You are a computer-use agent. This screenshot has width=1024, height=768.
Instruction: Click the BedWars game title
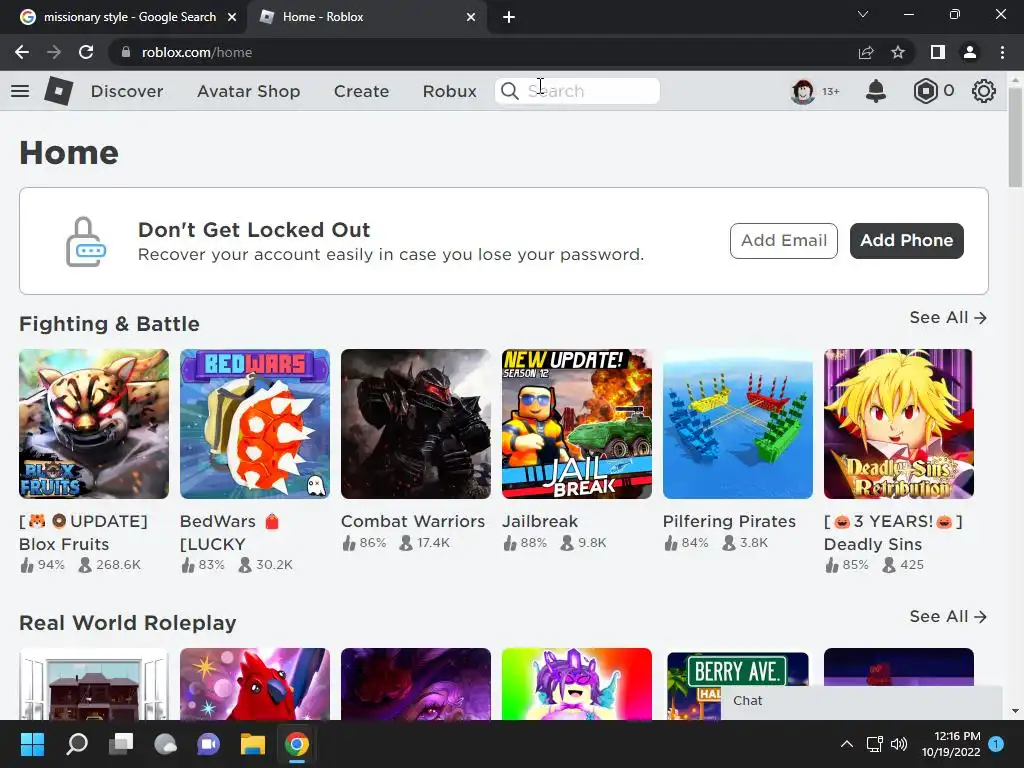[229, 532]
